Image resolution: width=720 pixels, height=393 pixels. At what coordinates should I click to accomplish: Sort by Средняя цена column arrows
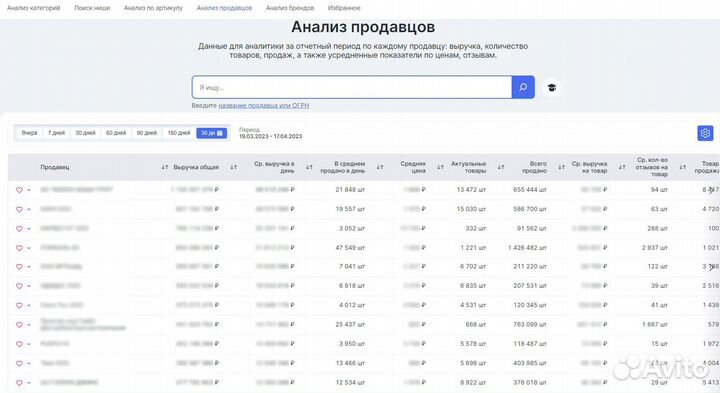[440, 167]
